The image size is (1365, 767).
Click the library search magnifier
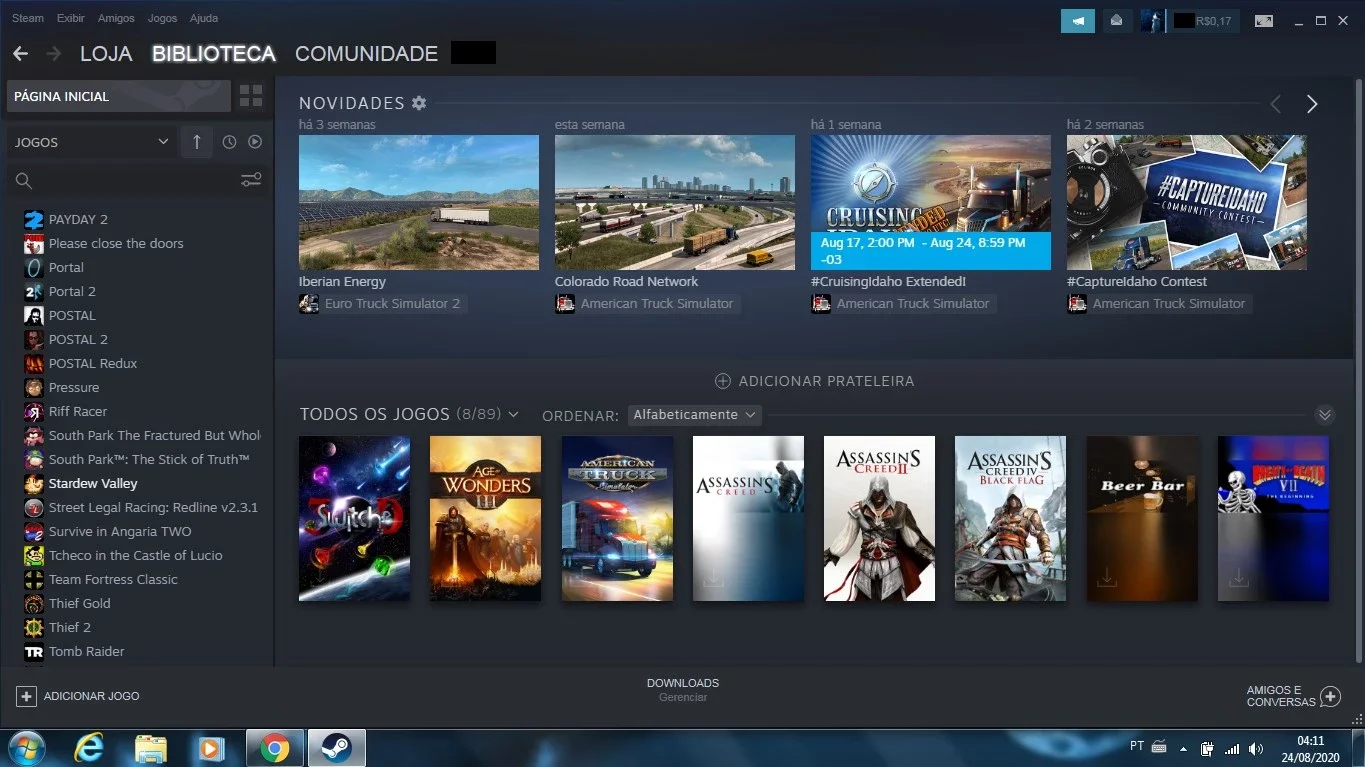coord(24,181)
